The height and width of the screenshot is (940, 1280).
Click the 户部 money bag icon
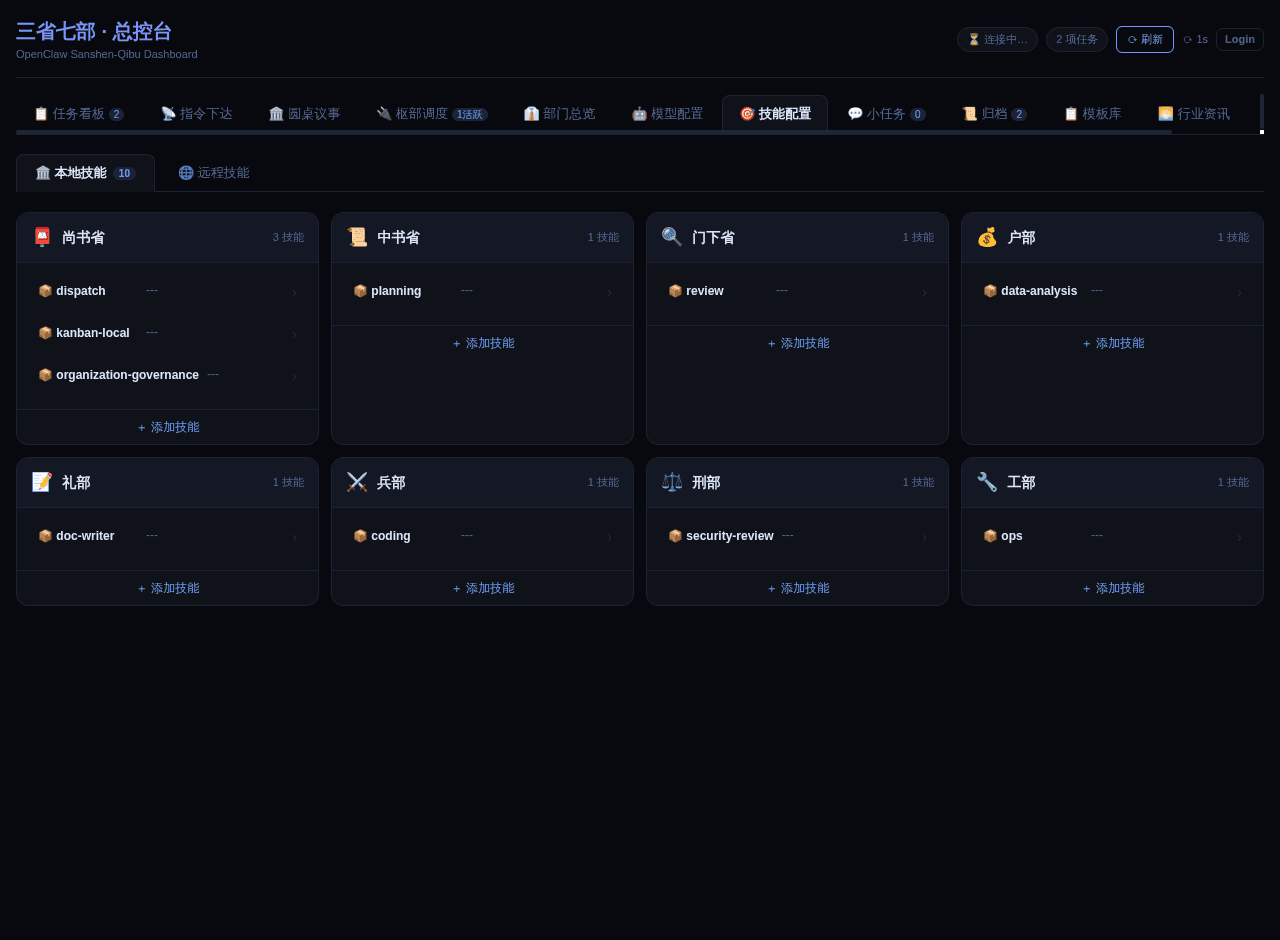(x=987, y=237)
